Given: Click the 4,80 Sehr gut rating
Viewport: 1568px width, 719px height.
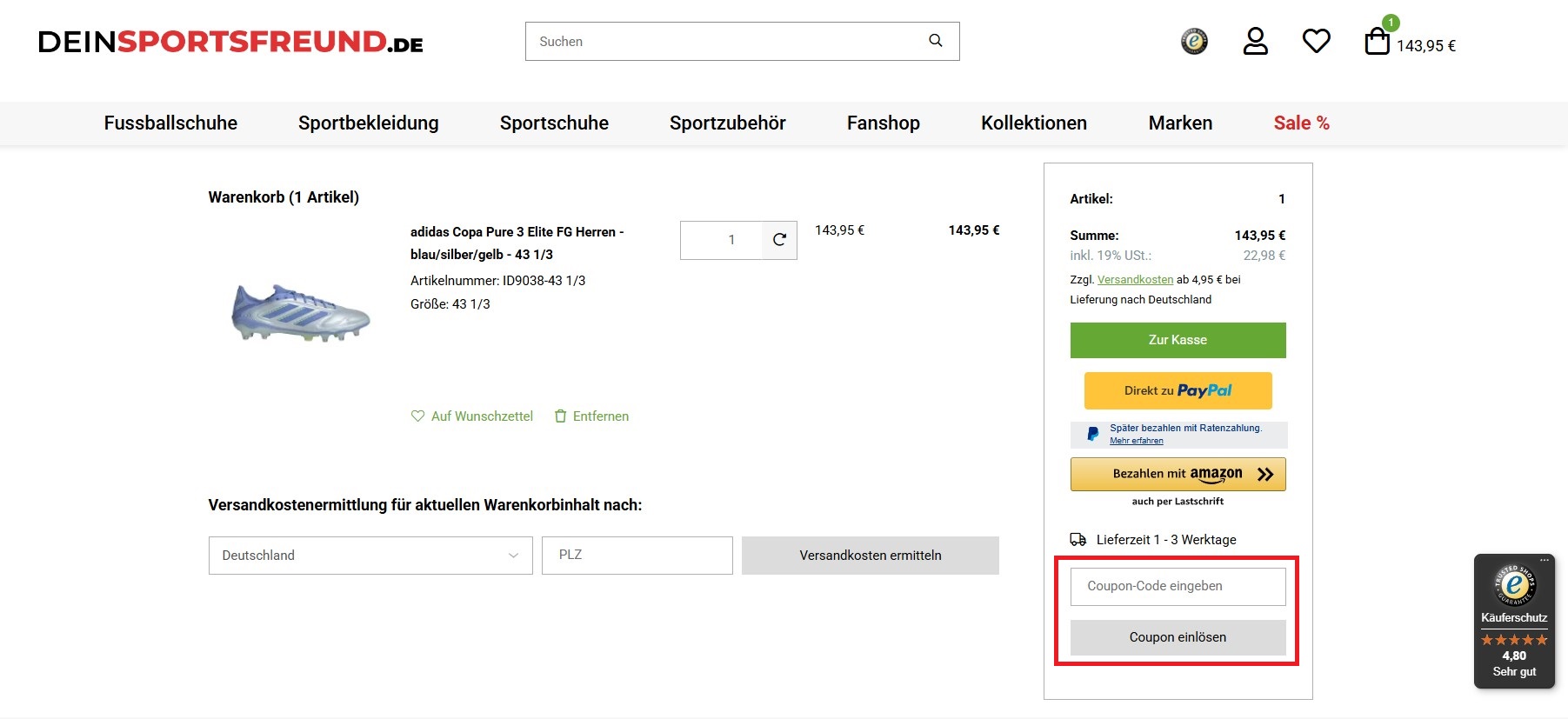Looking at the screenshot, I should tap(1514, 663).
